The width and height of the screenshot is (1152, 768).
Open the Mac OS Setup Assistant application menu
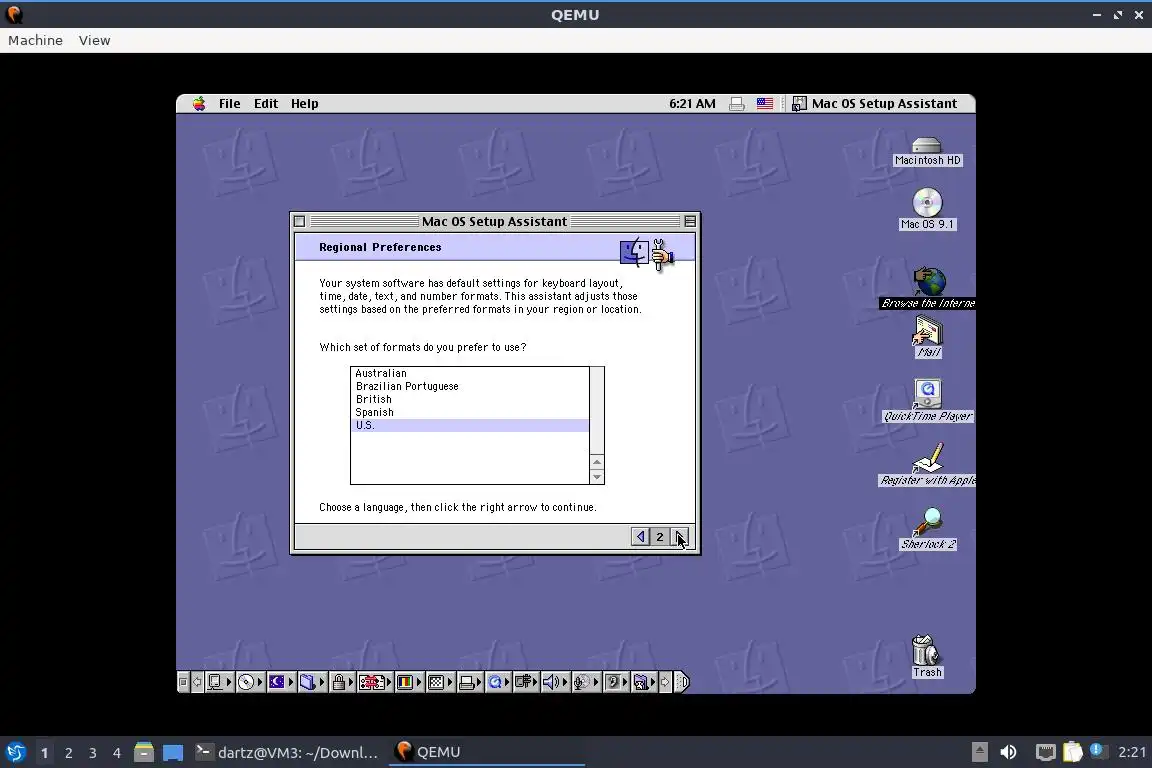(874, 104)
